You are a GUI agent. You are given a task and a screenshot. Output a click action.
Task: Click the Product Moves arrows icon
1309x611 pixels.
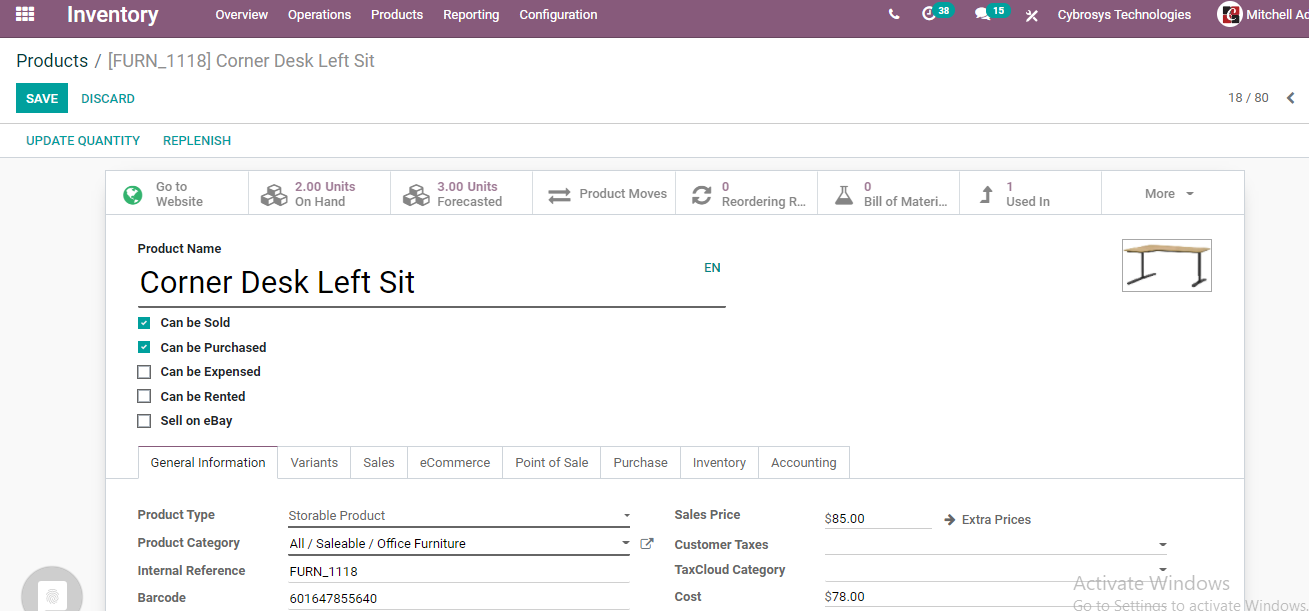559,194
